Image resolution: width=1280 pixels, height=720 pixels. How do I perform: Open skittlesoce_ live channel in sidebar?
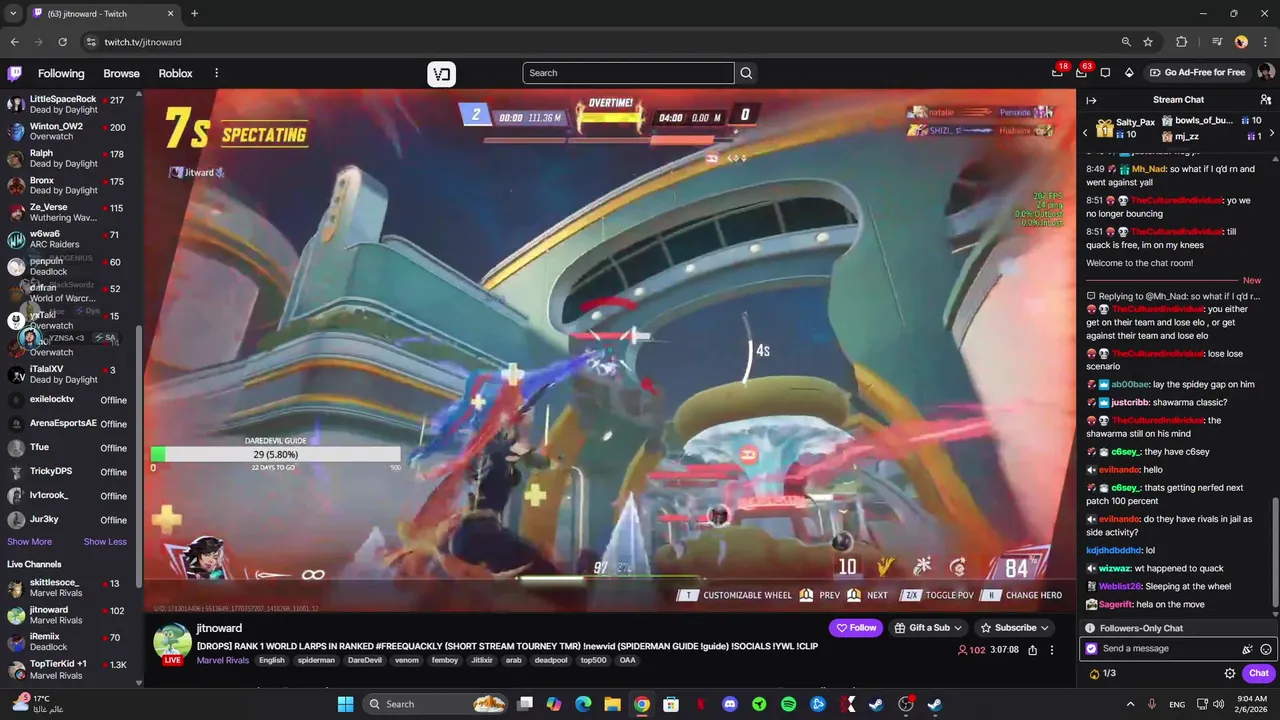pos(70,588)
